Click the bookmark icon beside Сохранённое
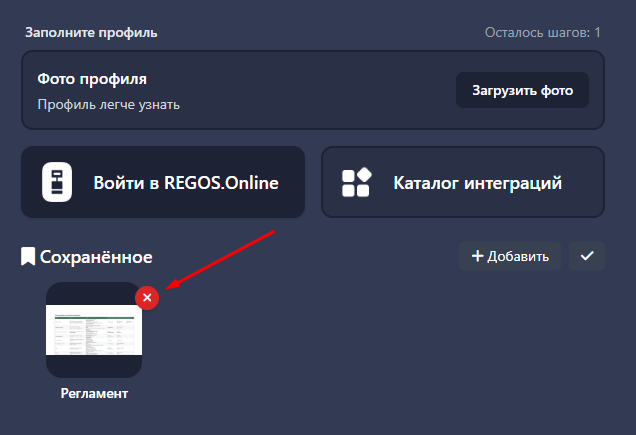636x435 pixels. click(28, 258)
